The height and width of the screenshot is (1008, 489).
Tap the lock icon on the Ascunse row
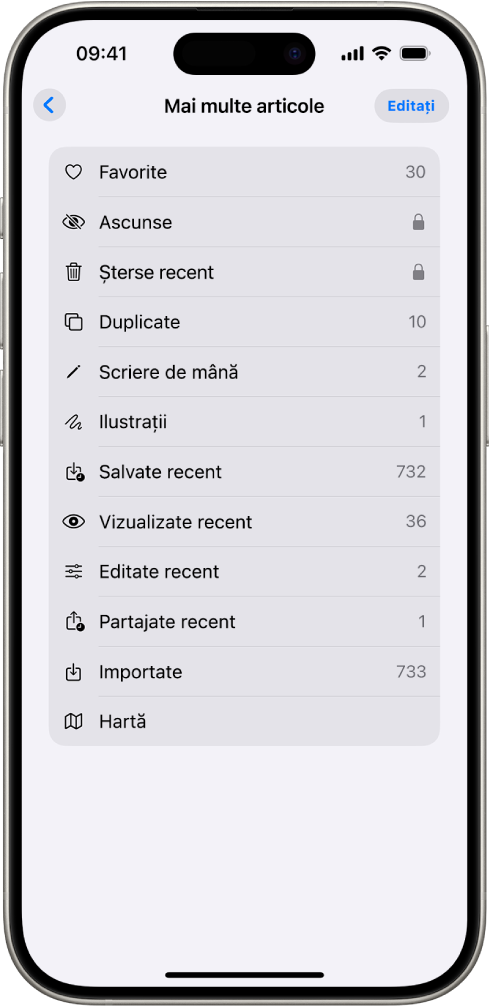tap(418, 222)
